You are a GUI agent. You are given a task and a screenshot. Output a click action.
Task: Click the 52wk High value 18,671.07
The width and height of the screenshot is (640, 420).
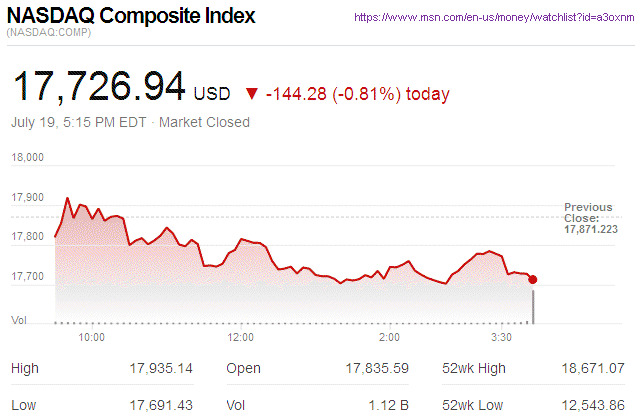[593, 368]
